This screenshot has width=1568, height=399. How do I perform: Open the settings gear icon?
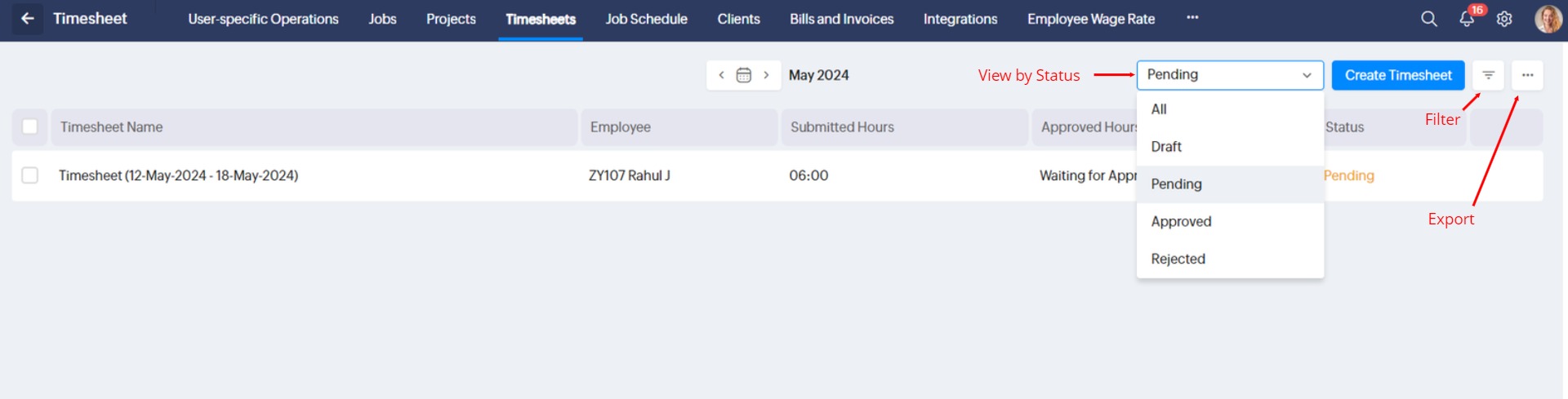[x=1504, y=19]
